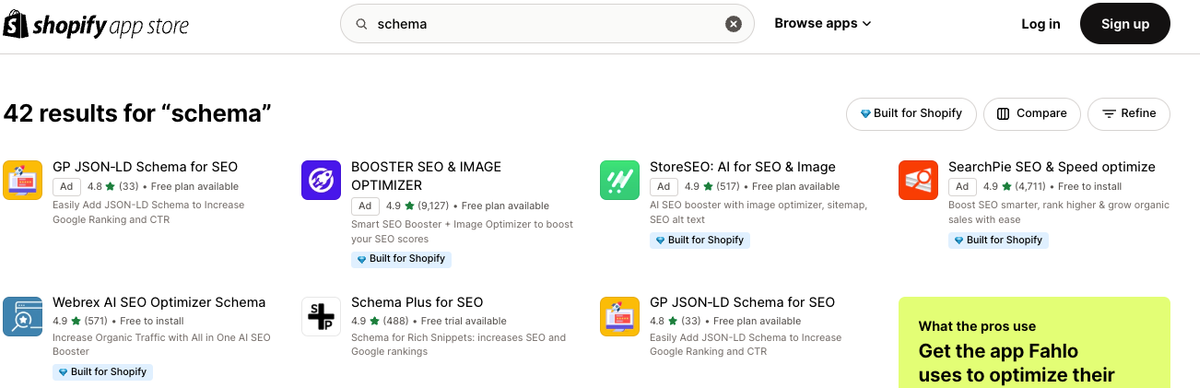Screen dimensions: 1200x388
Task: Click the "42 results for schema" heading
Action: [138, 113]
